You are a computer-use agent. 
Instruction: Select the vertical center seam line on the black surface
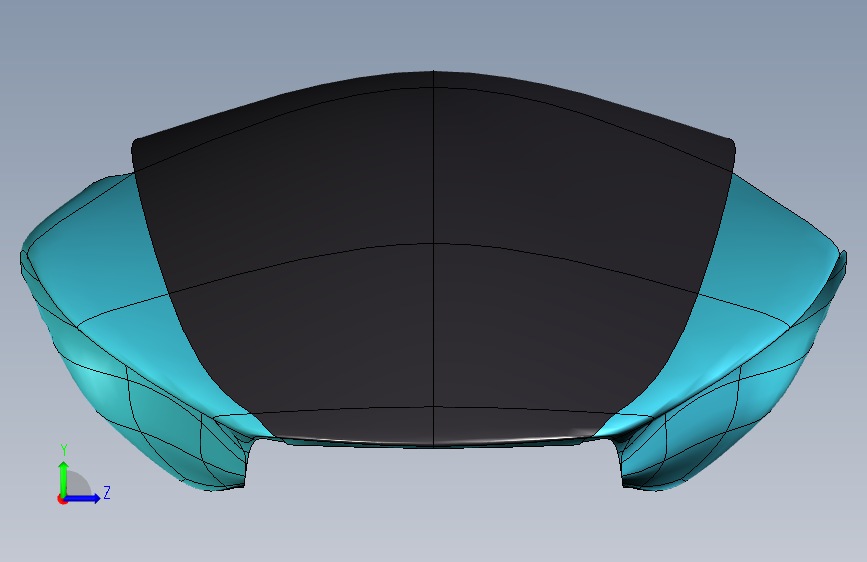click(434, 258)
